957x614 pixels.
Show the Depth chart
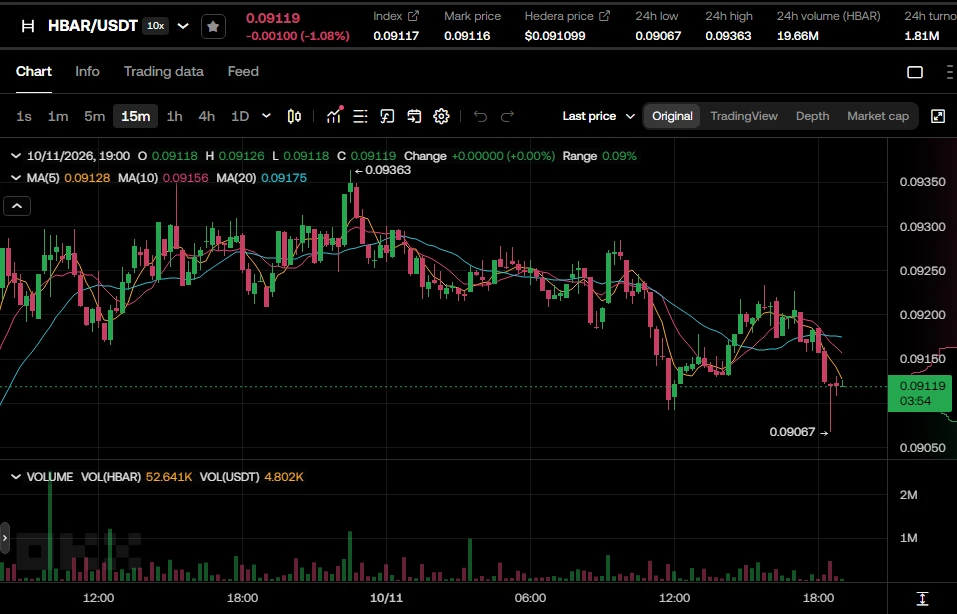coord(812,116)
